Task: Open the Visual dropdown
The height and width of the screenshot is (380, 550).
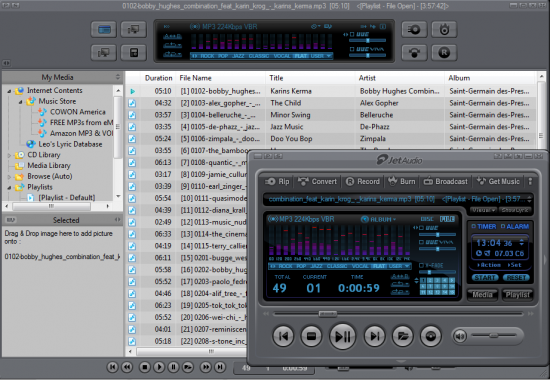Action: pyautogui.click(x=483, y=210)
